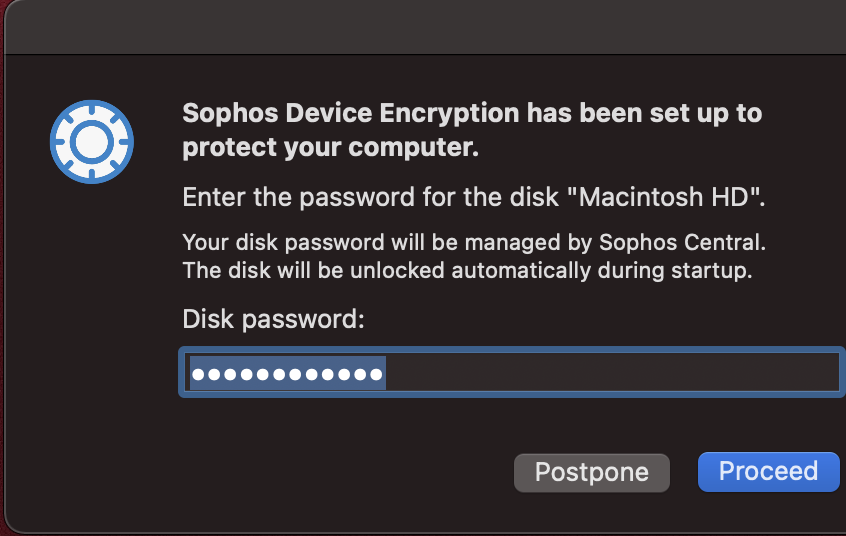Click the last dot in the password field
Image resolution: width=846 pixels, height=536 pixels.
(376, 374)
